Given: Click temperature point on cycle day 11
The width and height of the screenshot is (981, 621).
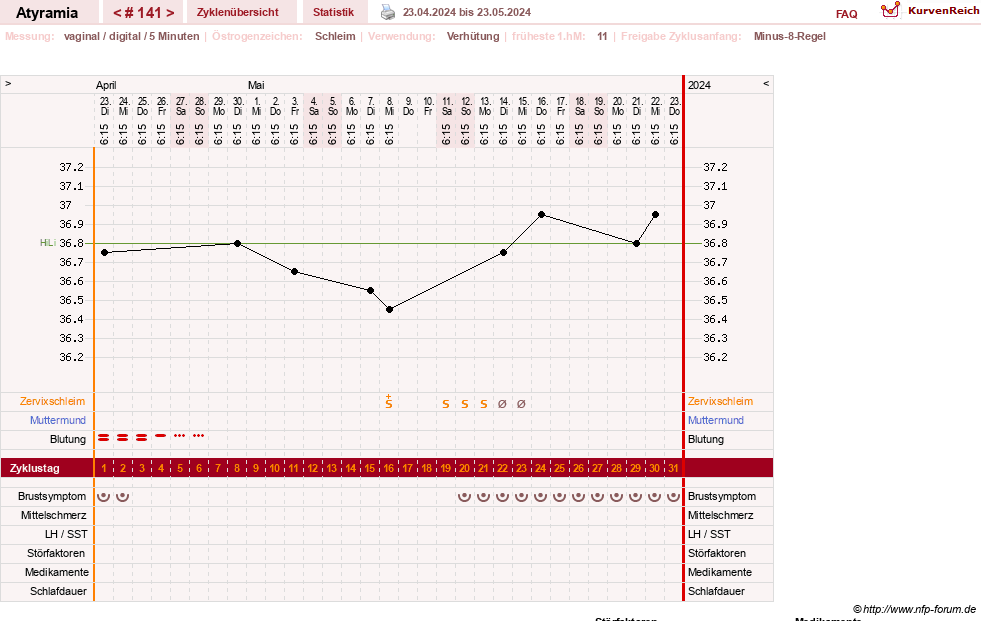Looking at the screenshot, I should pos(295,271).
